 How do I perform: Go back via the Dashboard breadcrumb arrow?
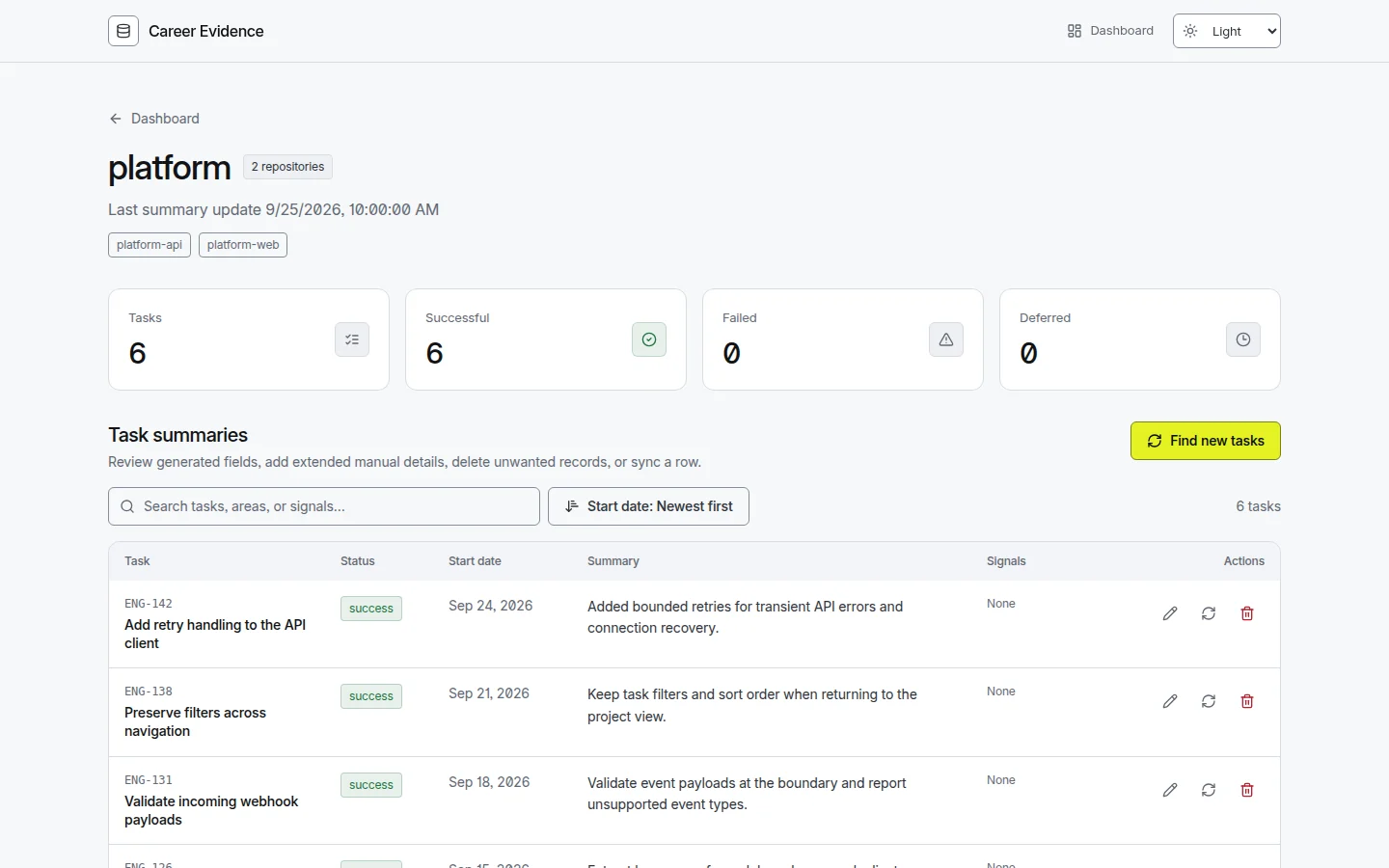pyautogui.click(x=116, y=119)
